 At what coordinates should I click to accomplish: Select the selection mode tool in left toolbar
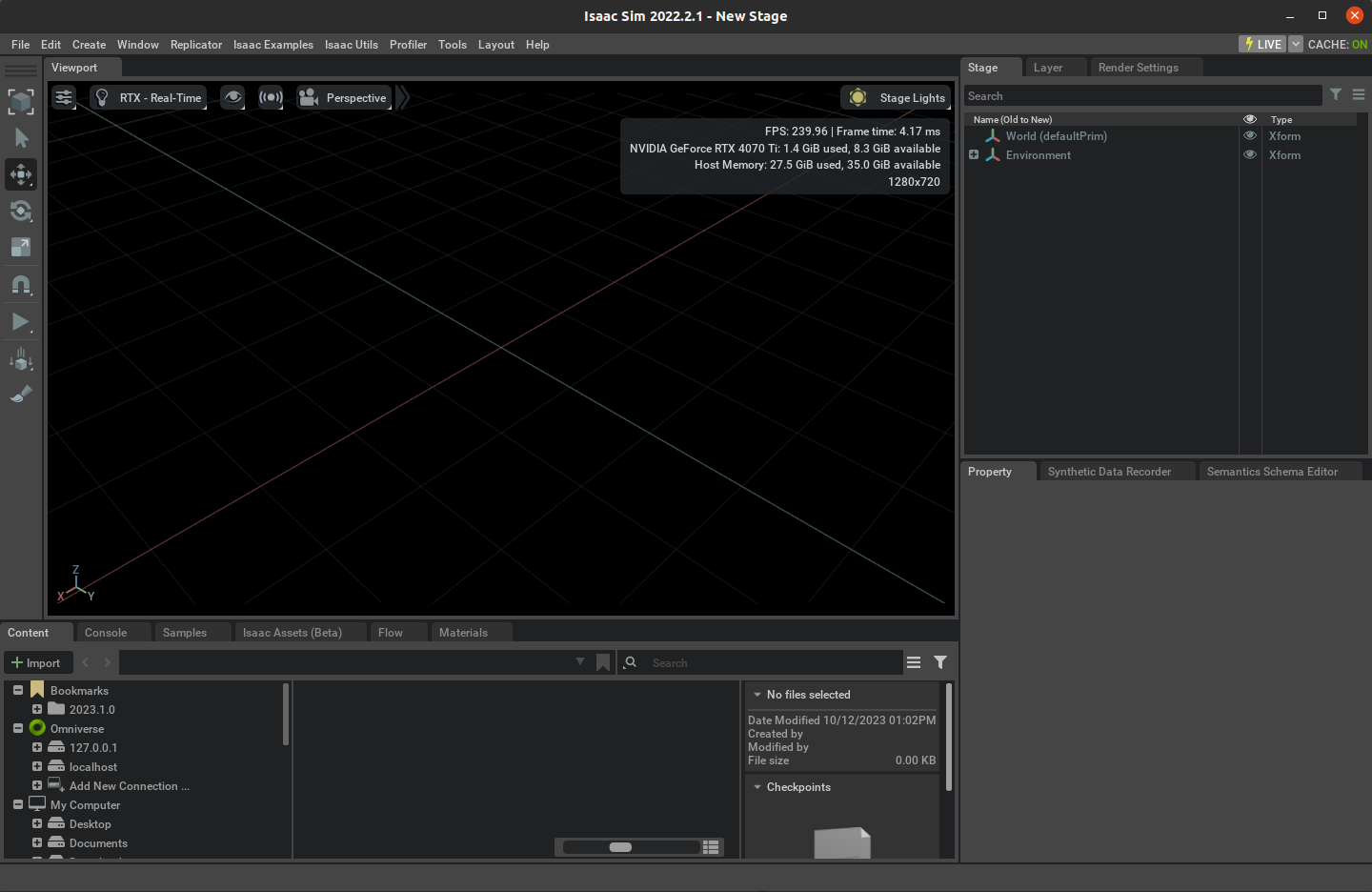click(x=21, y=101)
